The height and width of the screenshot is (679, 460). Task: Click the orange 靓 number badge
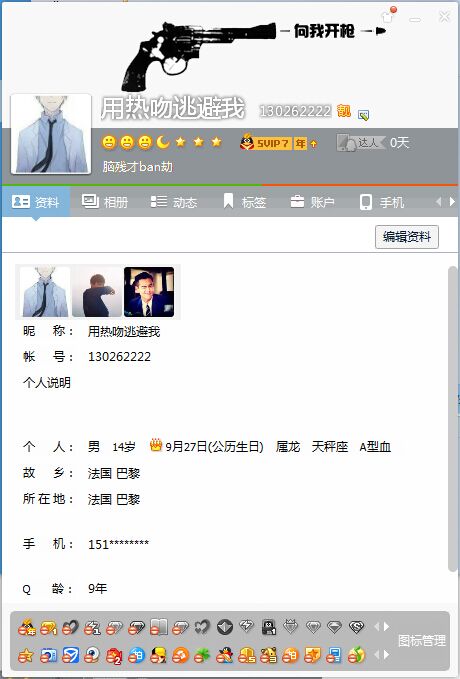[344, 111]
